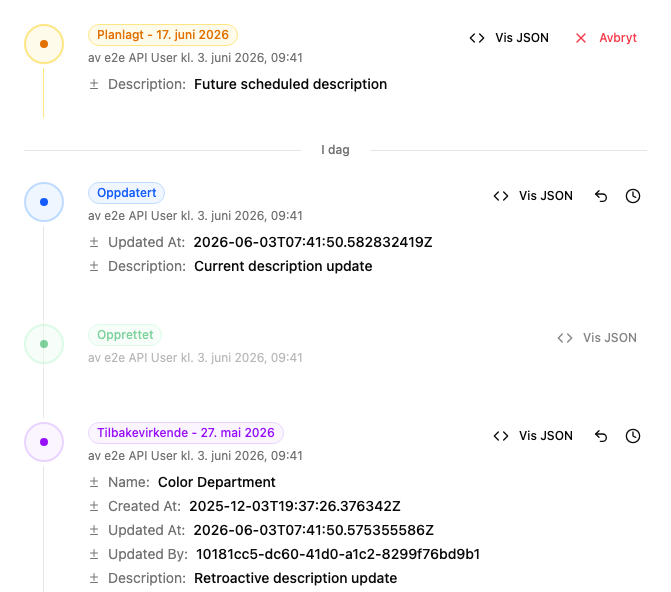Open Vis JSON for the Oppdatert entry

coord(533,196)
